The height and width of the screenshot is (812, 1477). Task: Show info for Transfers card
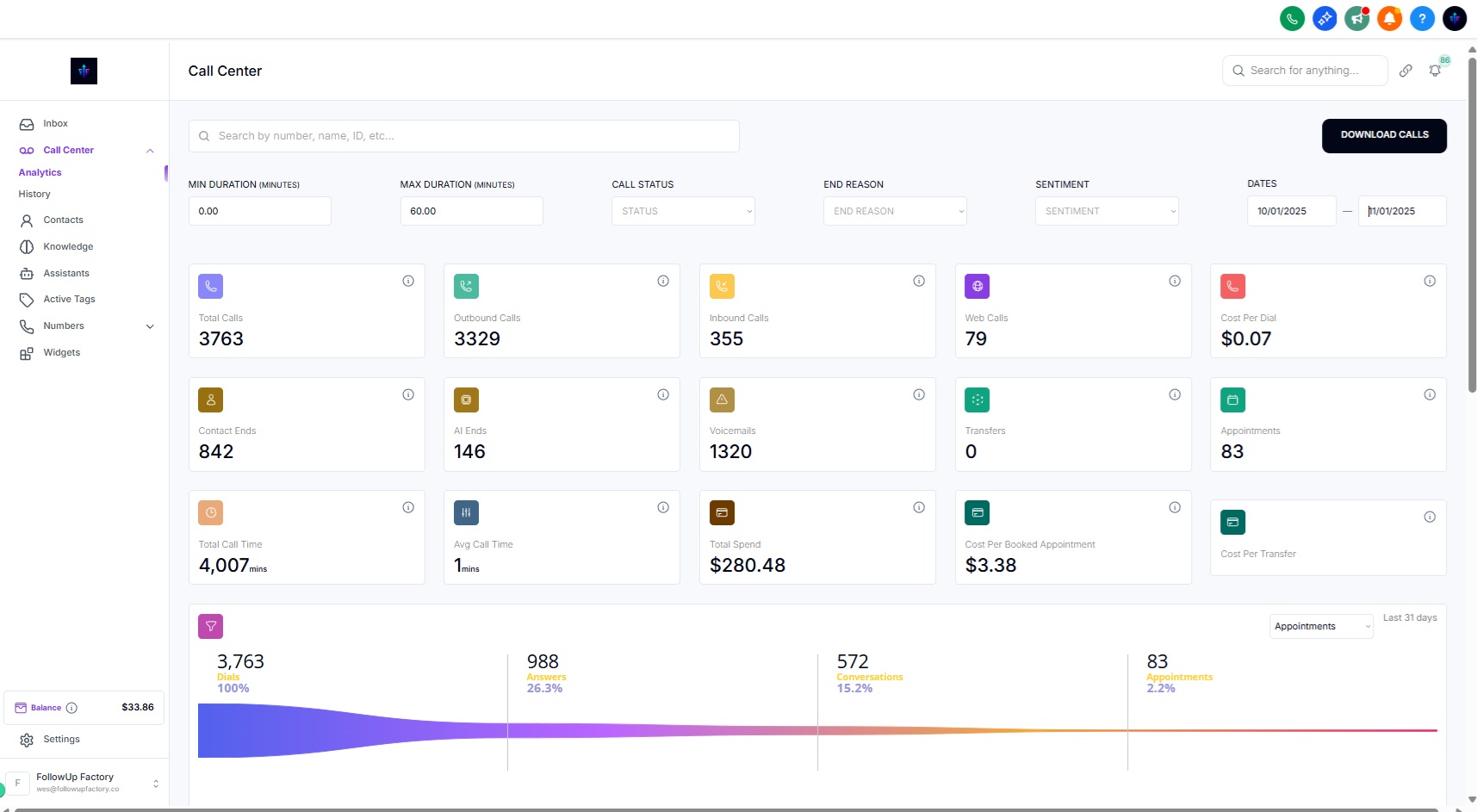(x=1175, y=394)
